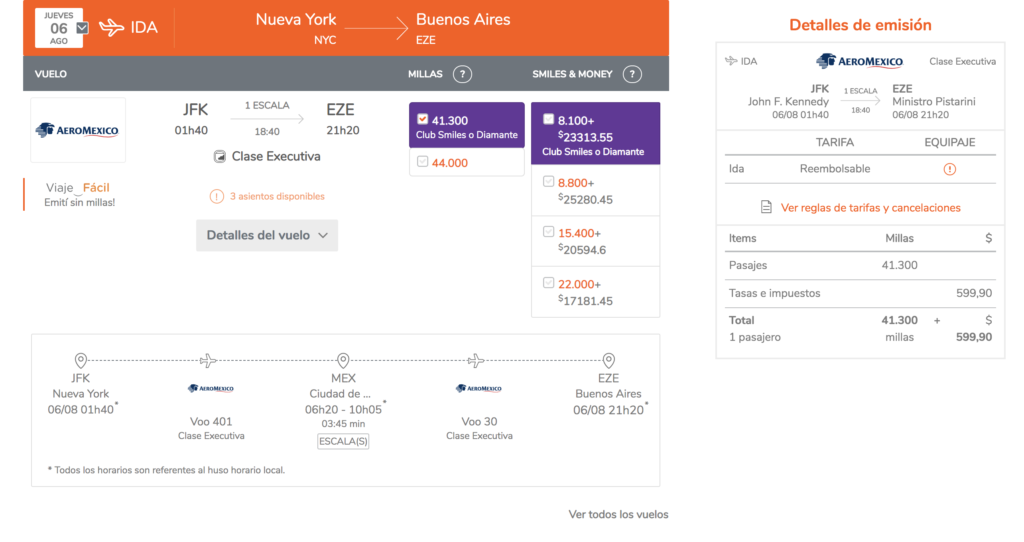The height and width of the screenshot is (542, 1024).
Task: Click the VUELO column header
Action: tap(51, 74)
